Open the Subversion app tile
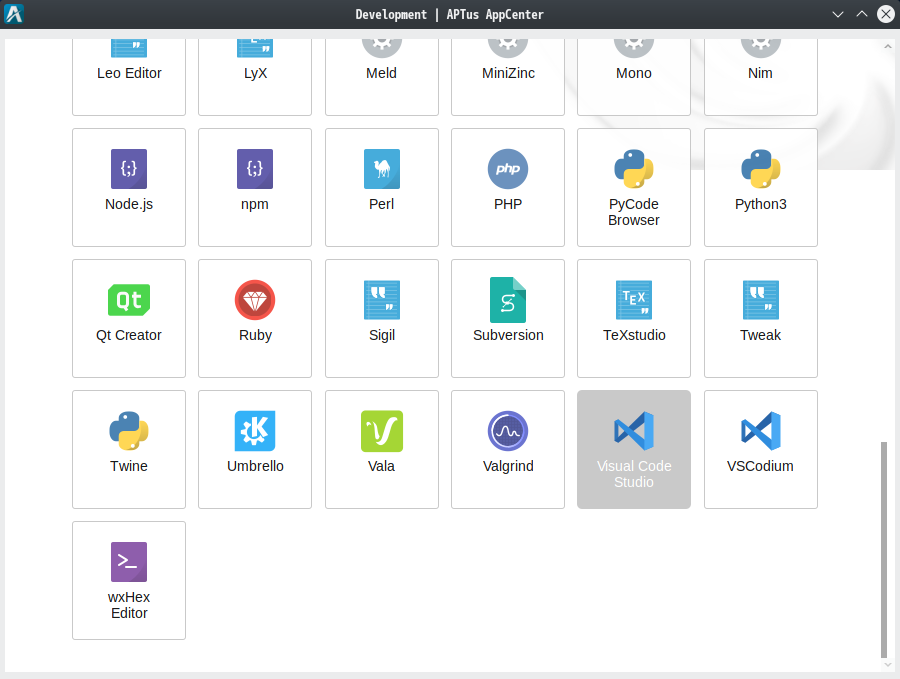 [507, 318]
